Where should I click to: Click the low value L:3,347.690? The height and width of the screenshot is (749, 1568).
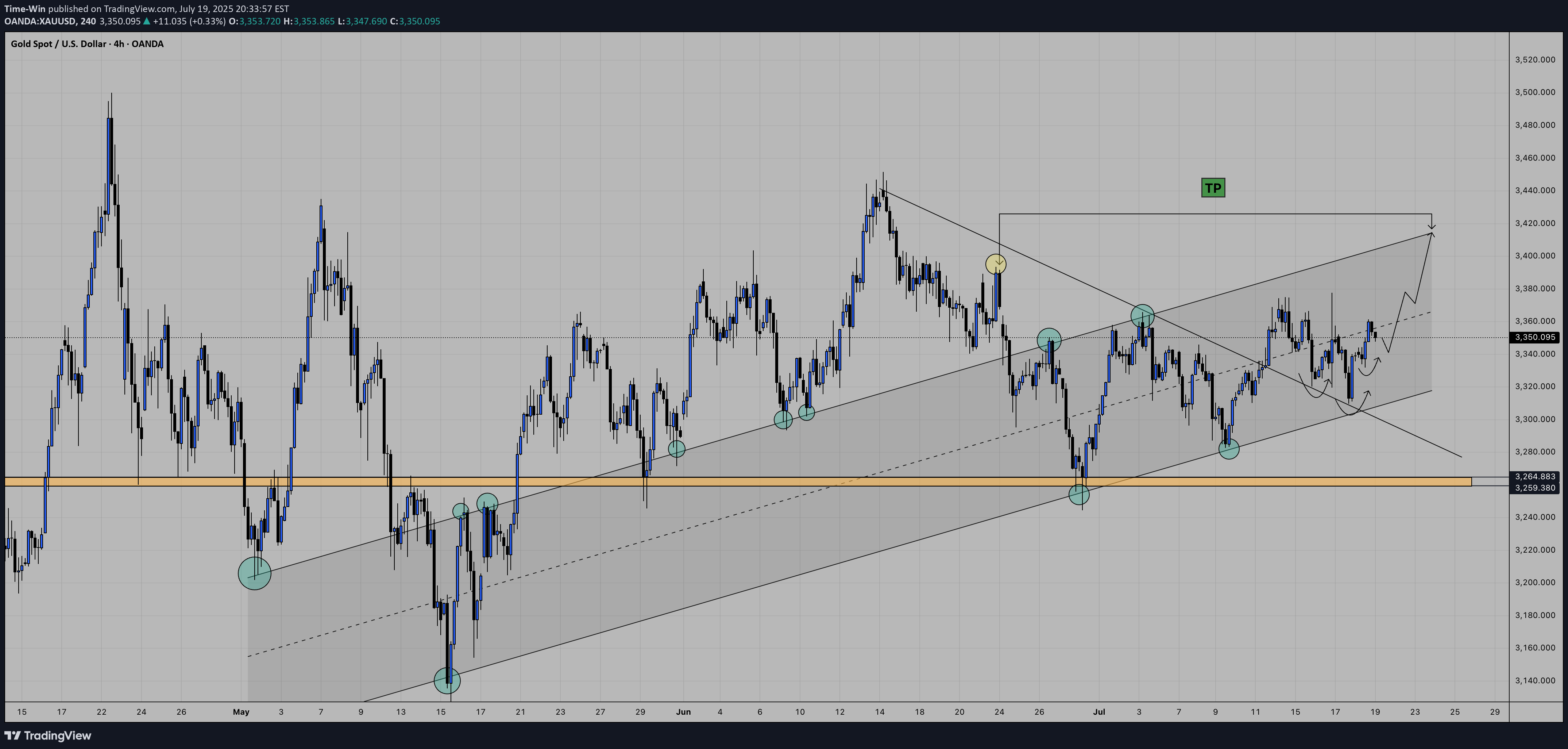point(362,21)
